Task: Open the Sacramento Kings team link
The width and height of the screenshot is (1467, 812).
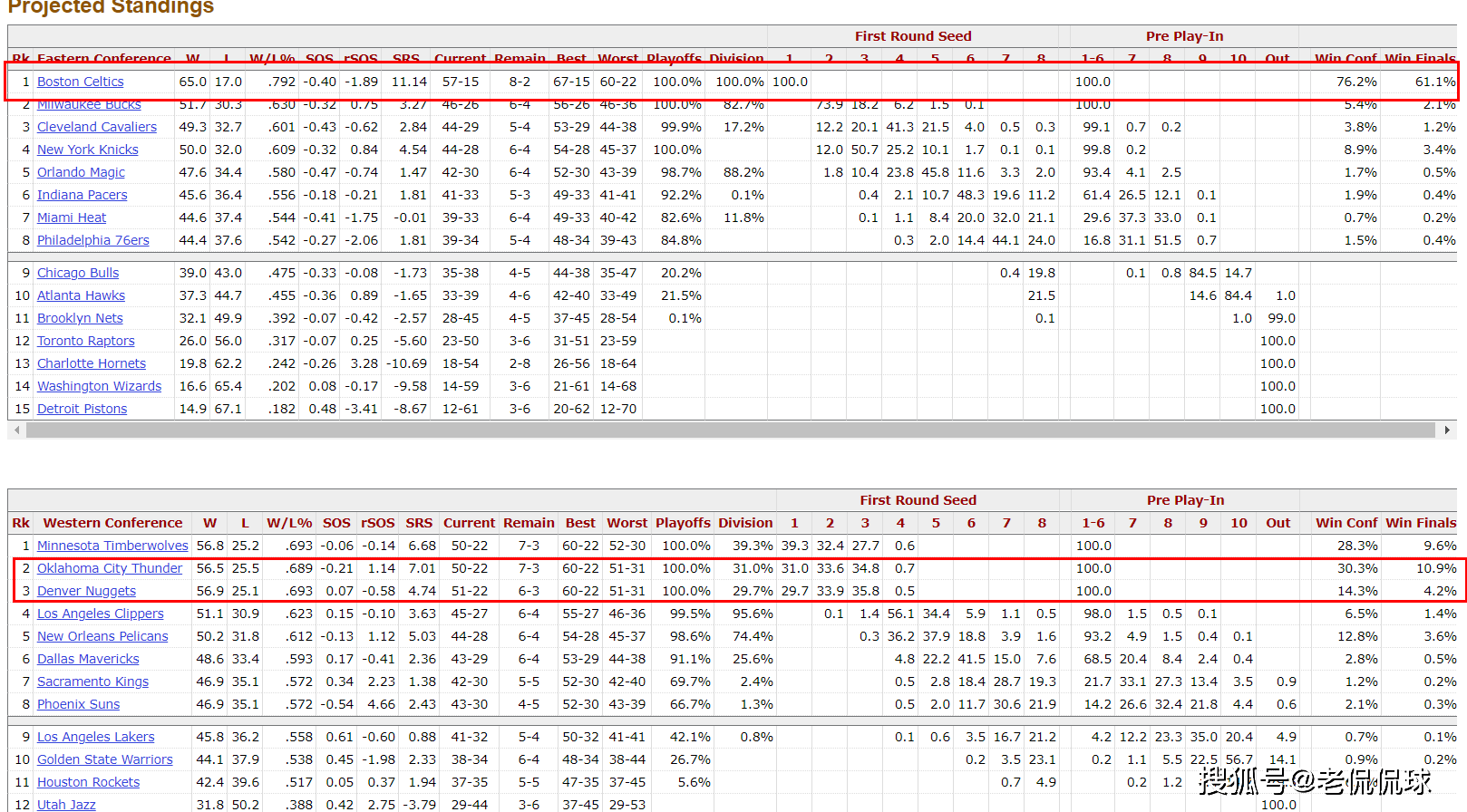Action: (x=92, y=681)
